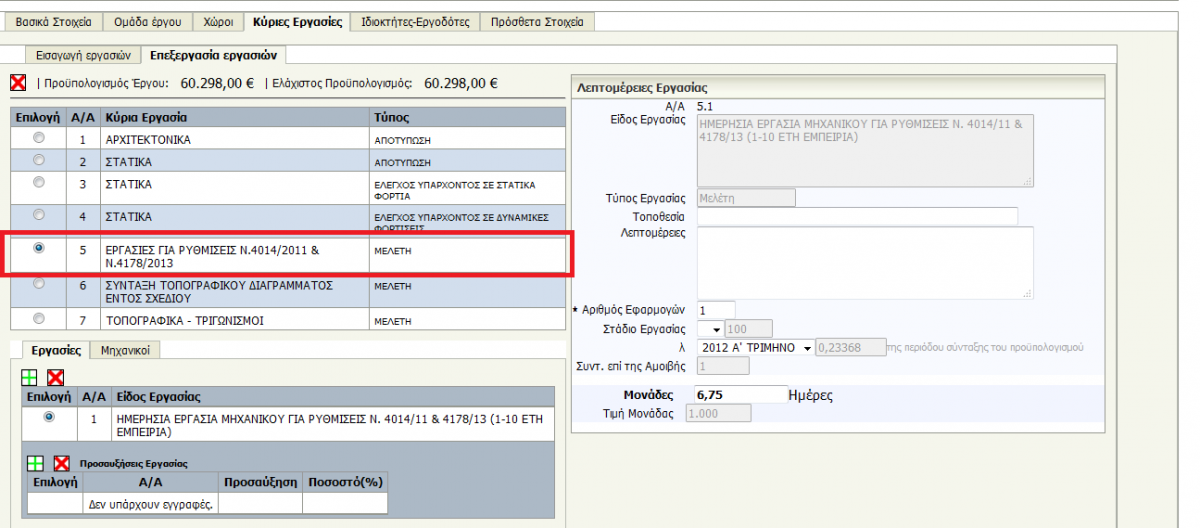Pick the radio for ΗΜΕΡΗΣΙΑ ΕΡΓΑΣΙΑ ΜΗΧΑΝΙΚΟΥ work row
This screenshot has width=1200, height=528.
49,417
